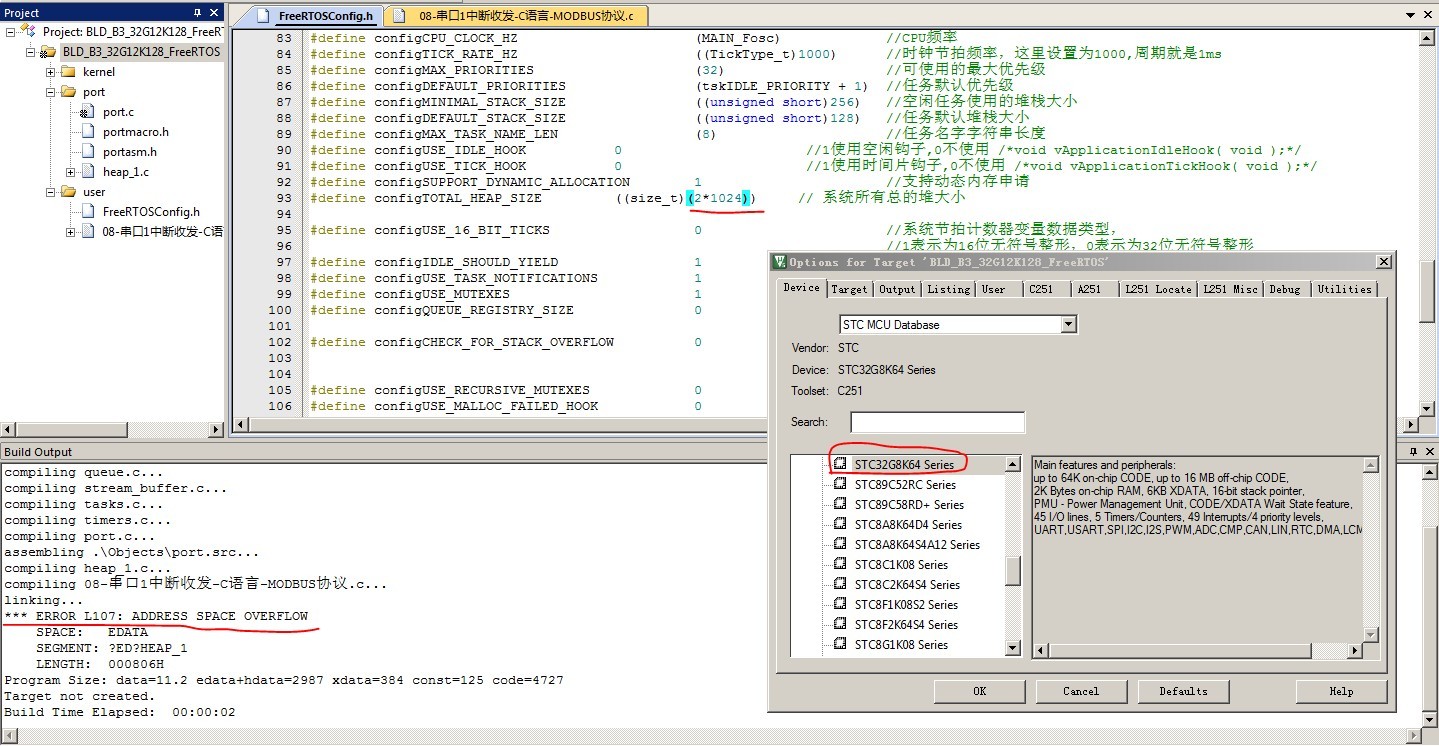Select STC89C58RD+ Series device

(909, 505)
